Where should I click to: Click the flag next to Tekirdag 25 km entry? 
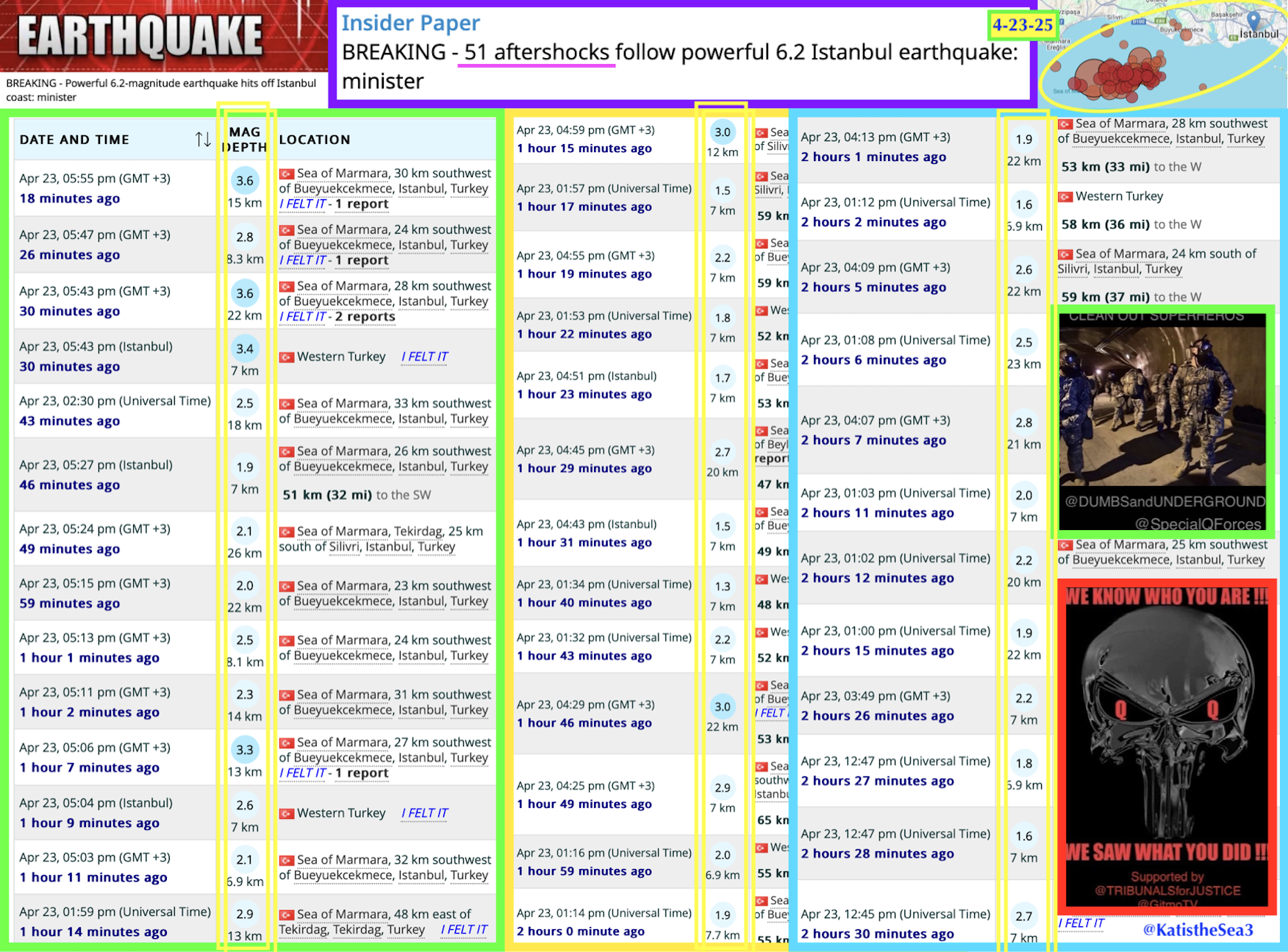click(287, 532)
